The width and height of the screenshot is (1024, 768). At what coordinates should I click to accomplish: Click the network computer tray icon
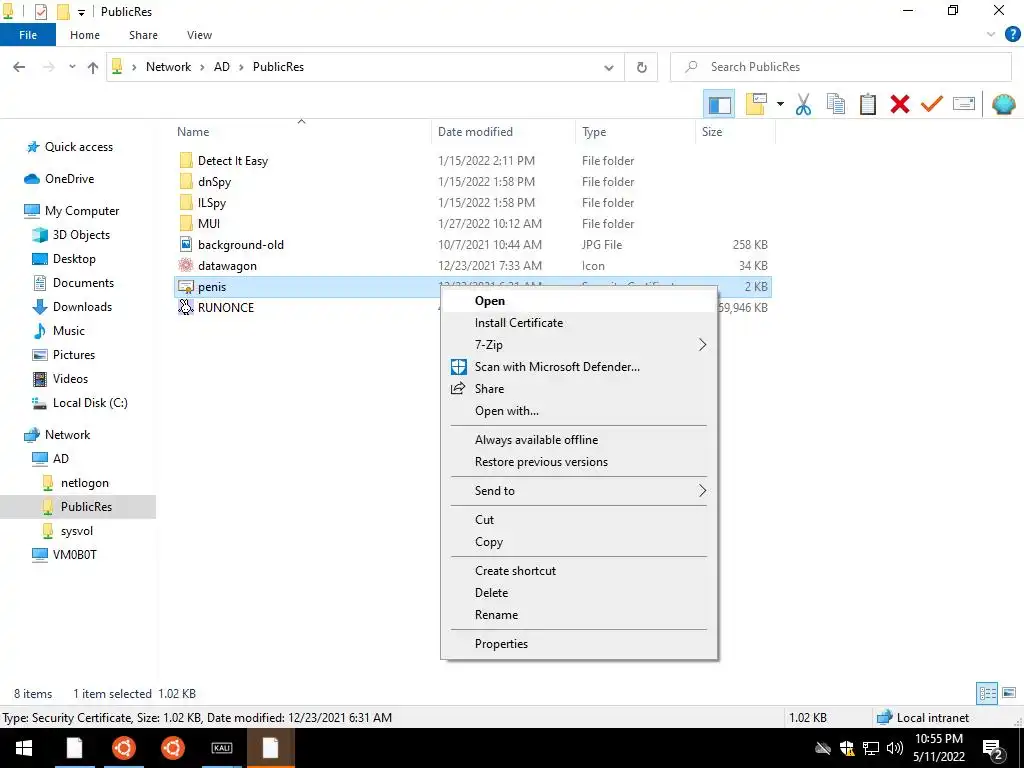click(x=871, y=748)
